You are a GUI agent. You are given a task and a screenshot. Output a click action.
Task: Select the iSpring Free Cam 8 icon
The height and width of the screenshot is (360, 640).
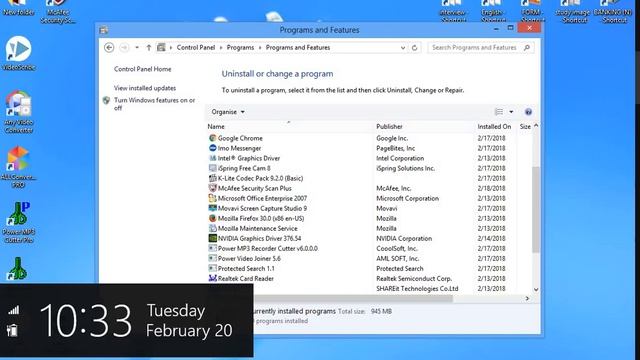212,168
